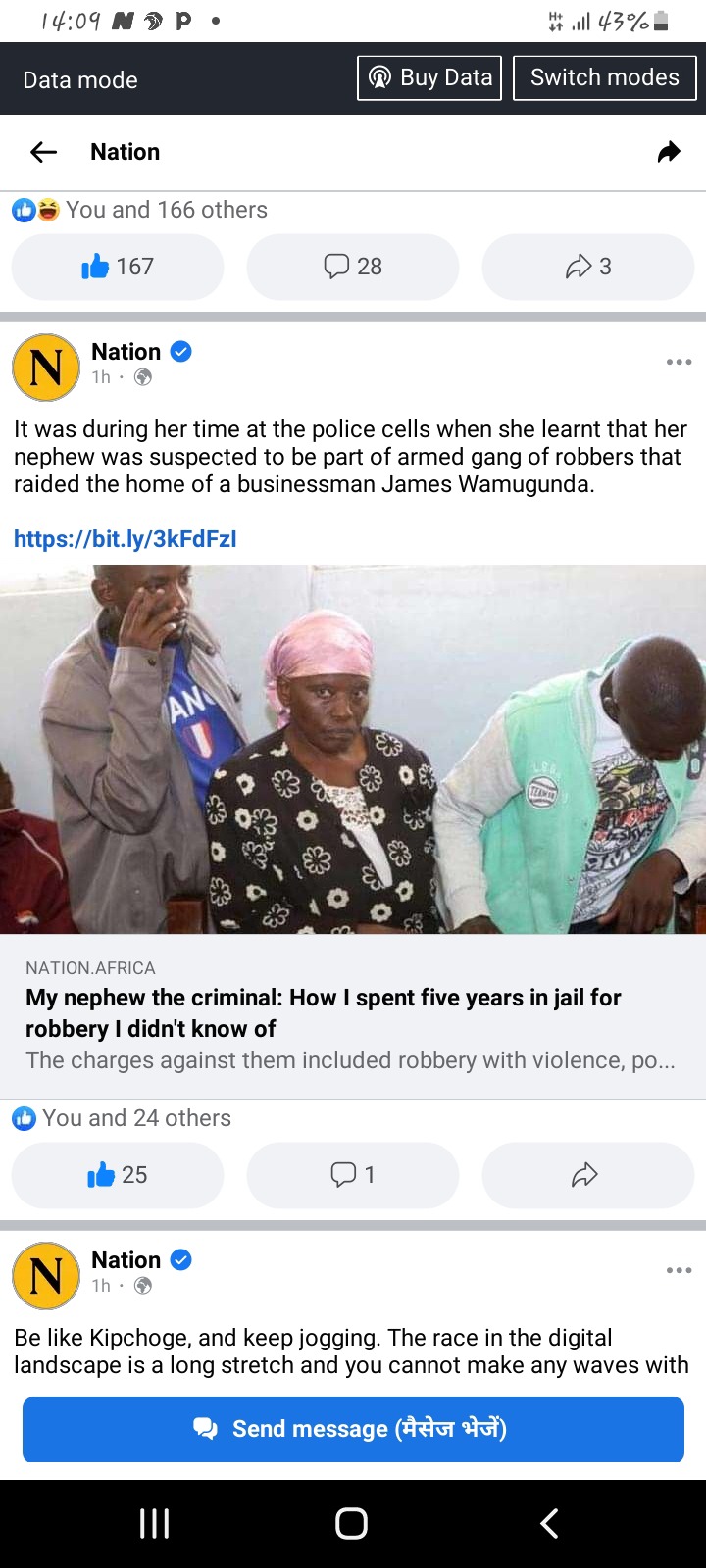Share the nephew robbery article post

[588, 1175]
